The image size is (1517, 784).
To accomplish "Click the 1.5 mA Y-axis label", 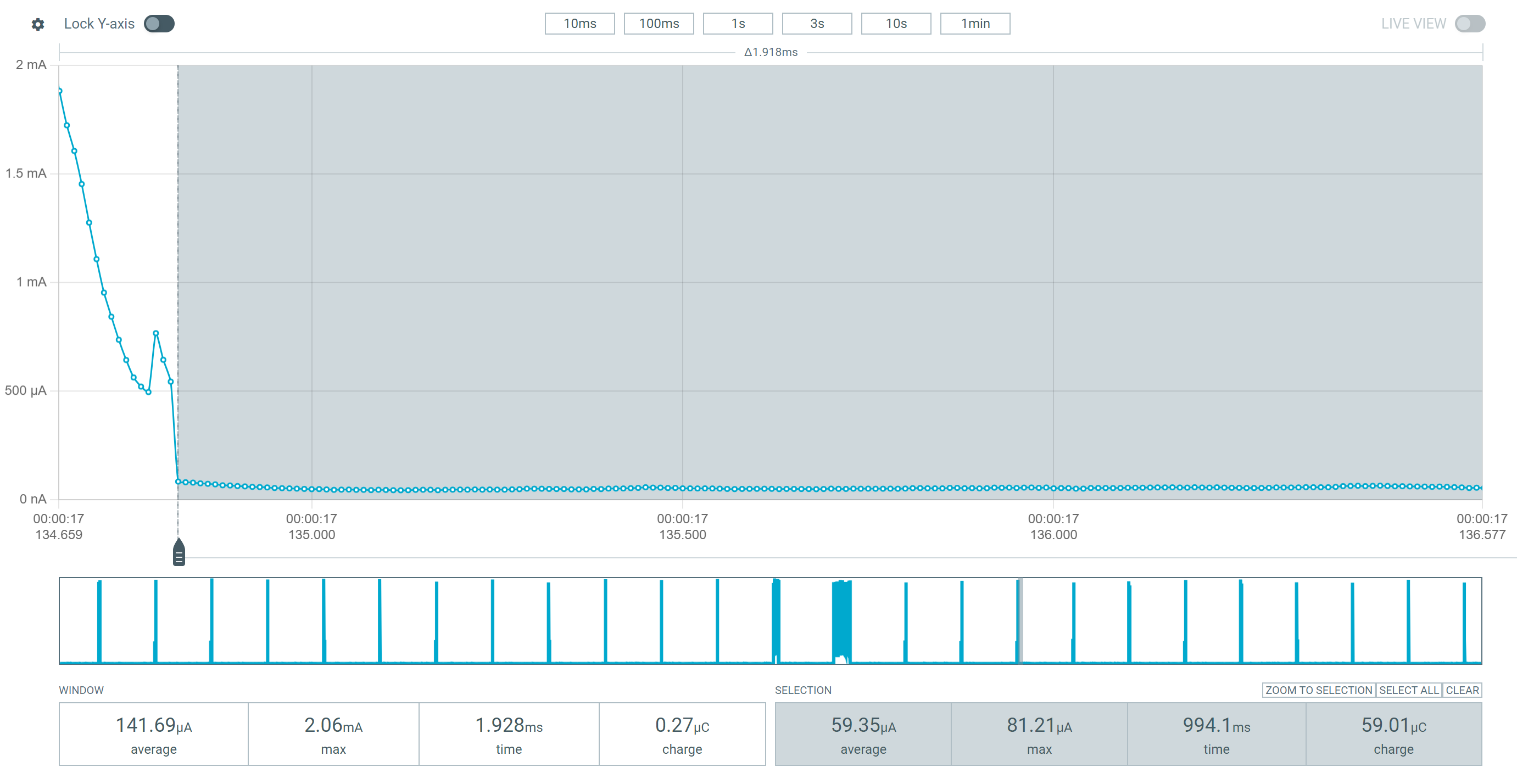I will [26, 173].
